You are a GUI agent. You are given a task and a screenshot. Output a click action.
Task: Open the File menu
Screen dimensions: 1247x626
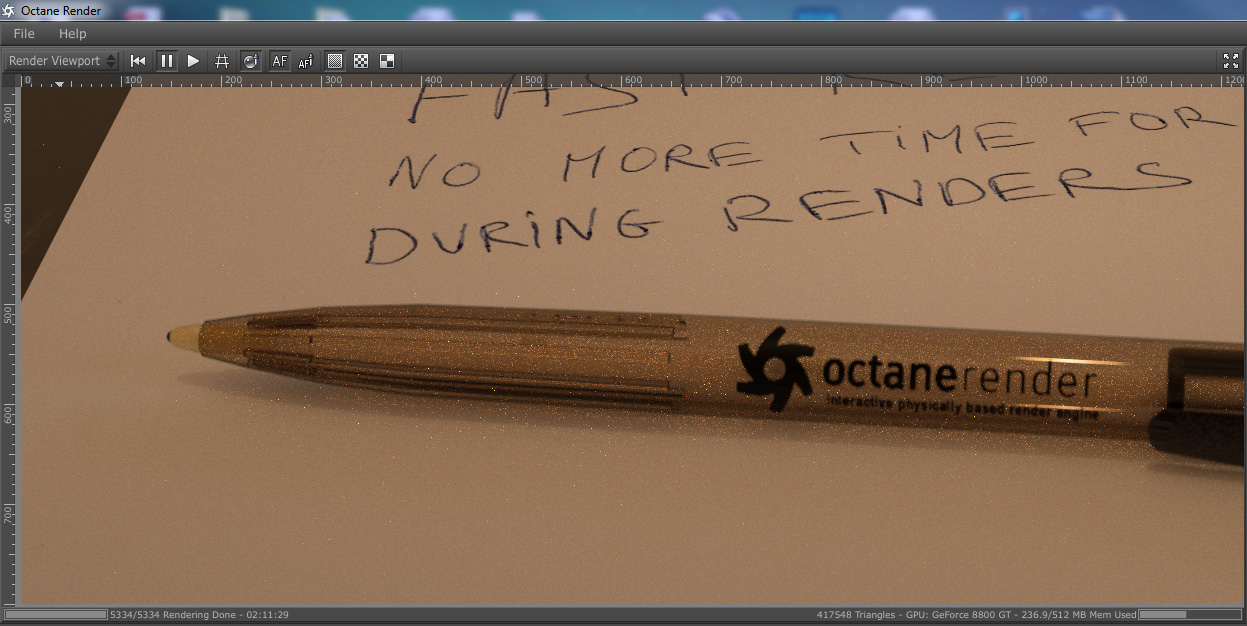[x=24, y=34]
